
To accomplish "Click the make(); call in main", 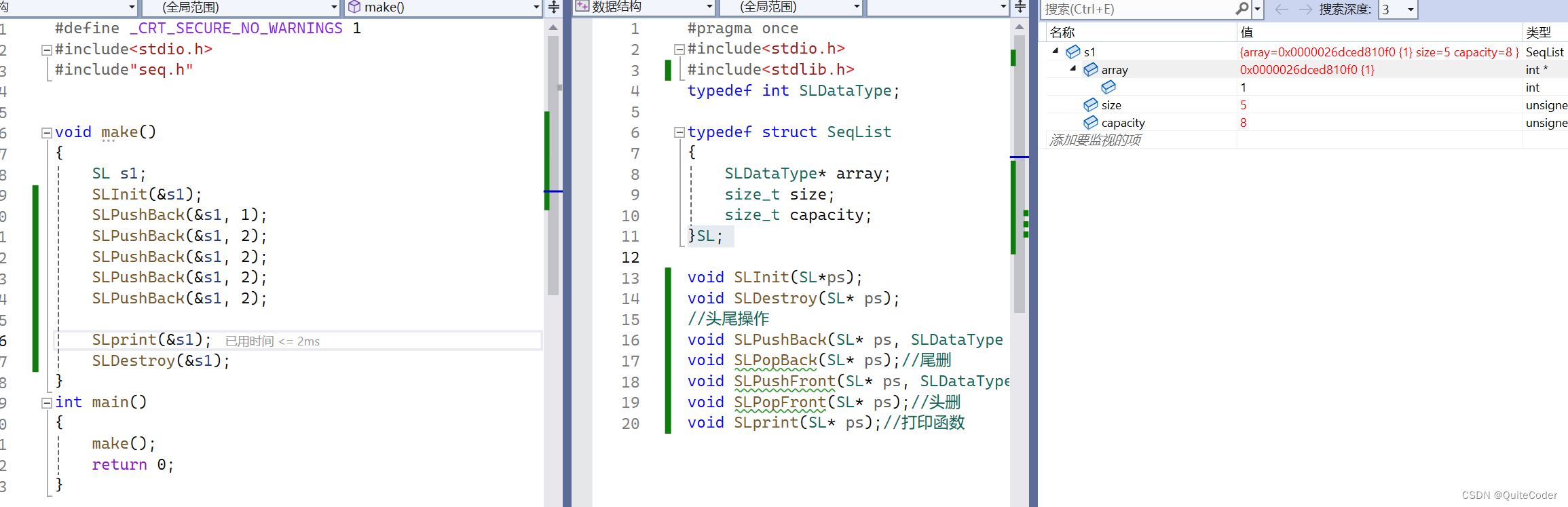I will coord(124,444).
